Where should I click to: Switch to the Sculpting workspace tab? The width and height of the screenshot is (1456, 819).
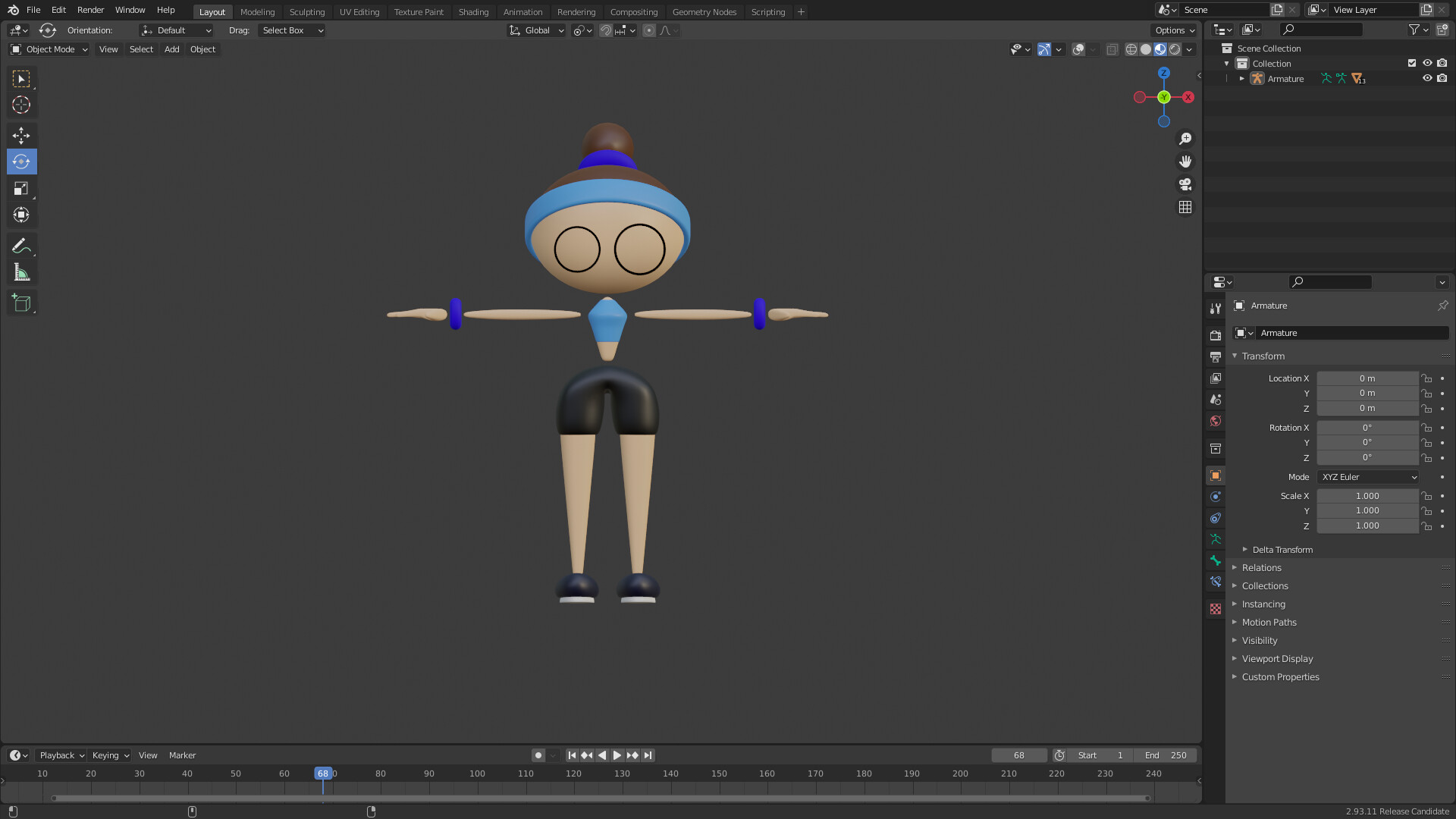306,12
